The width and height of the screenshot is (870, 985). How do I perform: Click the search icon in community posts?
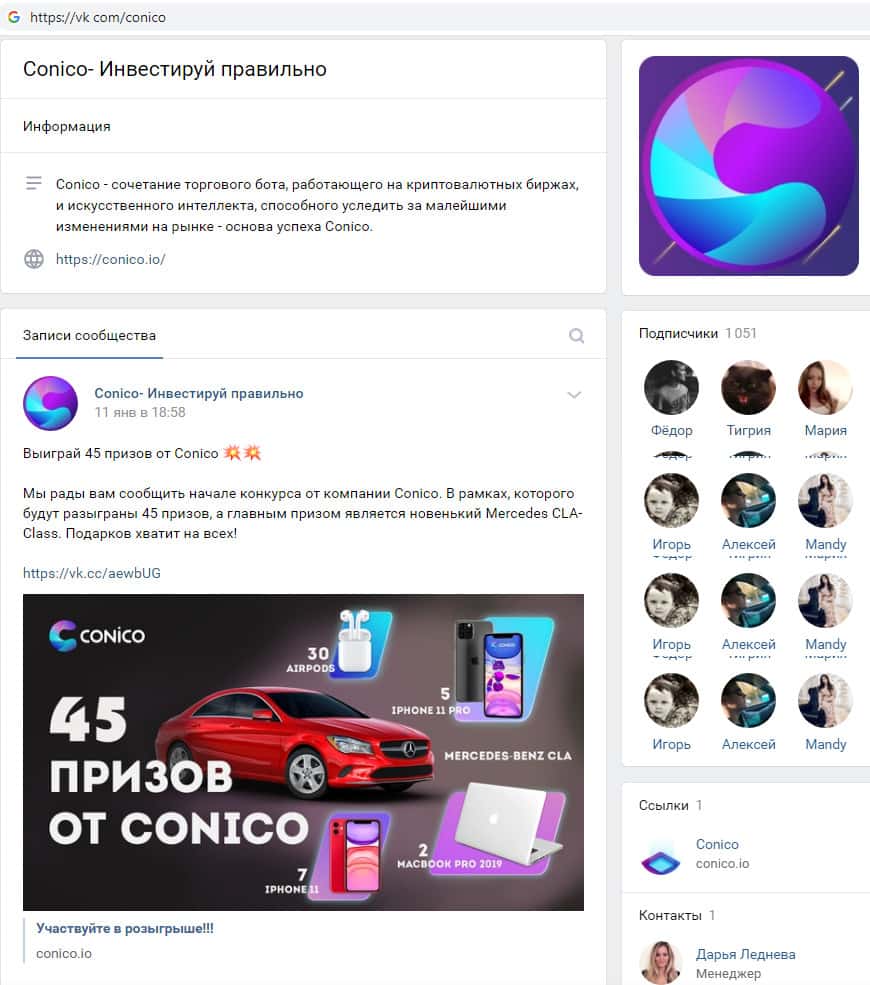(x=576, y=335)
